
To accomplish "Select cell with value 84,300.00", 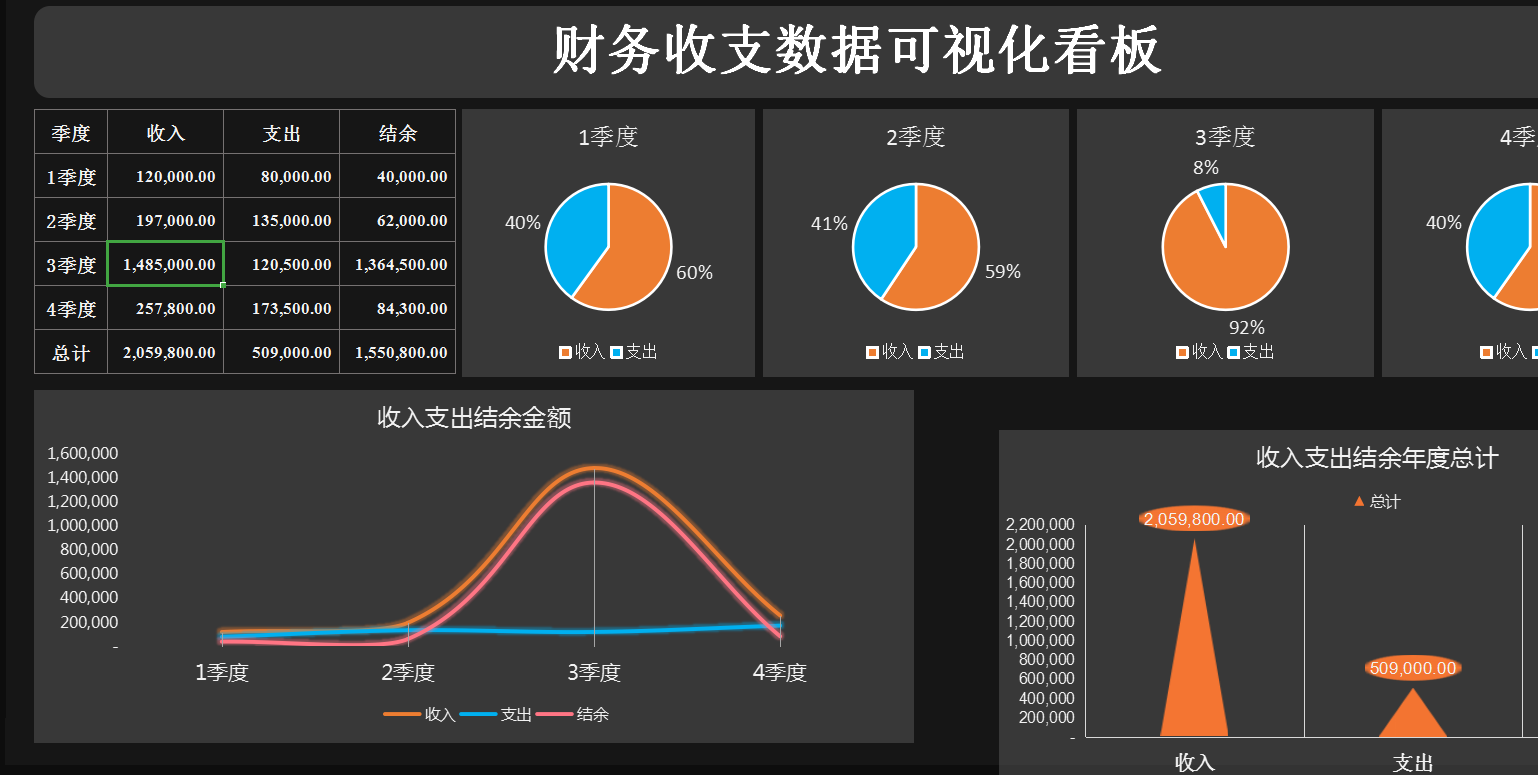I will pyautogui.click(x=397, y=308).
